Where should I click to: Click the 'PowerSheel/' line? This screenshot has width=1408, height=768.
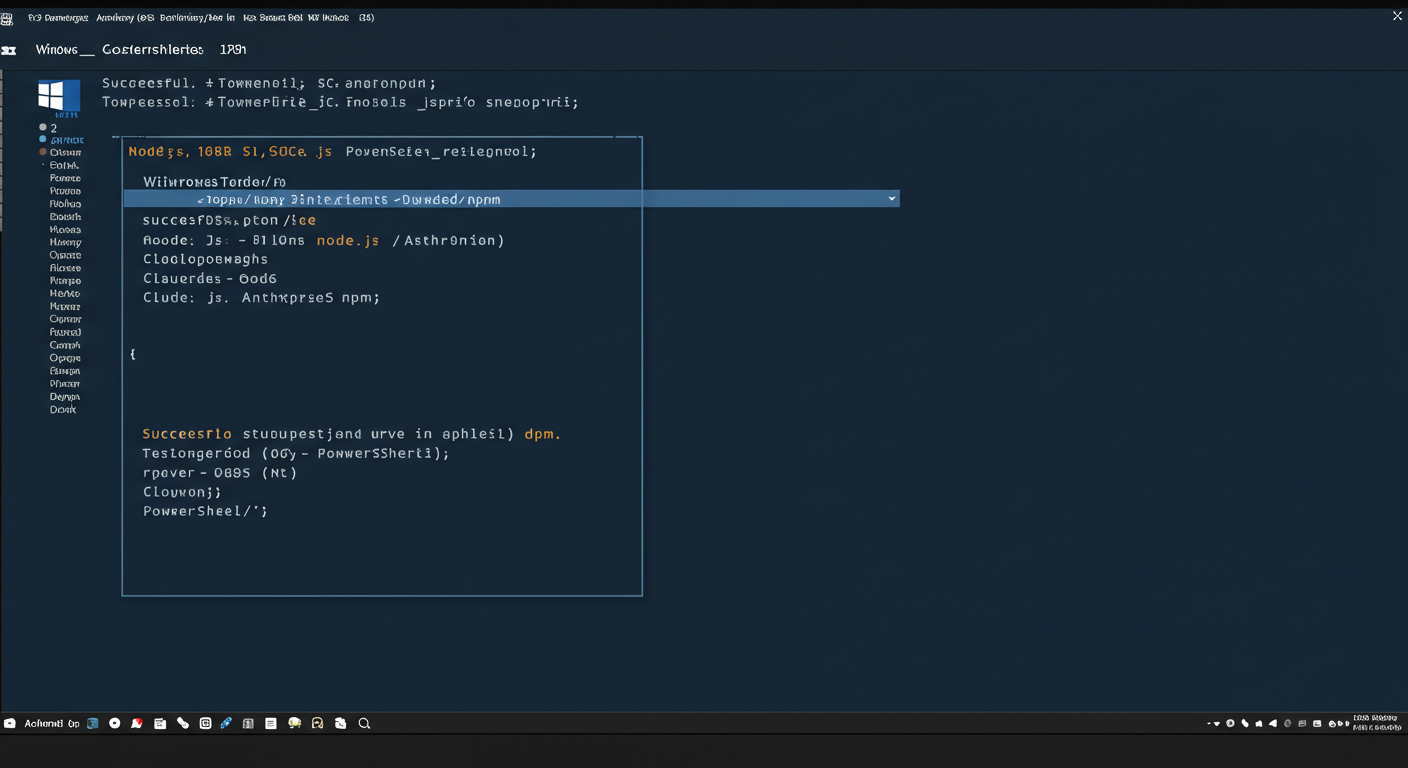pos(205,511)
